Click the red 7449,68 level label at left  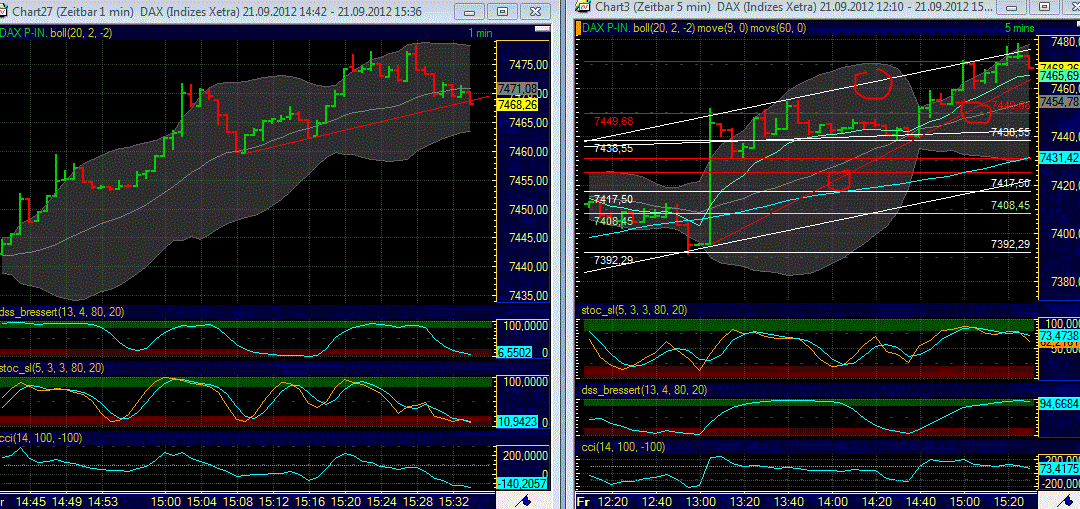click(614, 121)
